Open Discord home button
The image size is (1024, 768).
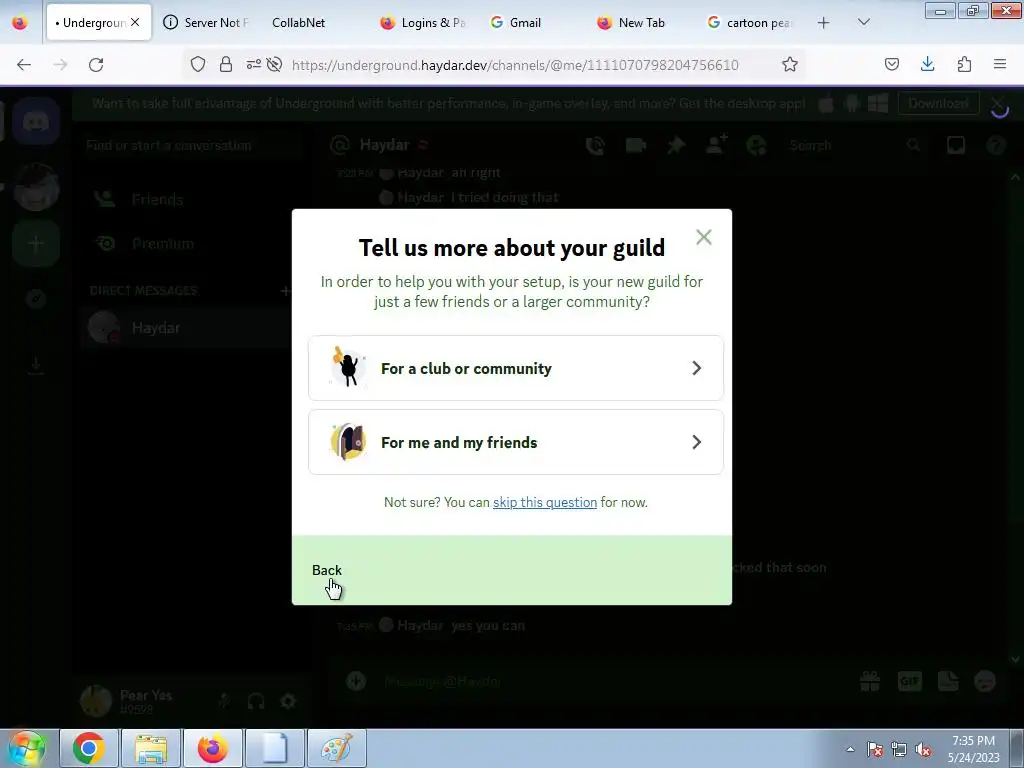point(36,121)
